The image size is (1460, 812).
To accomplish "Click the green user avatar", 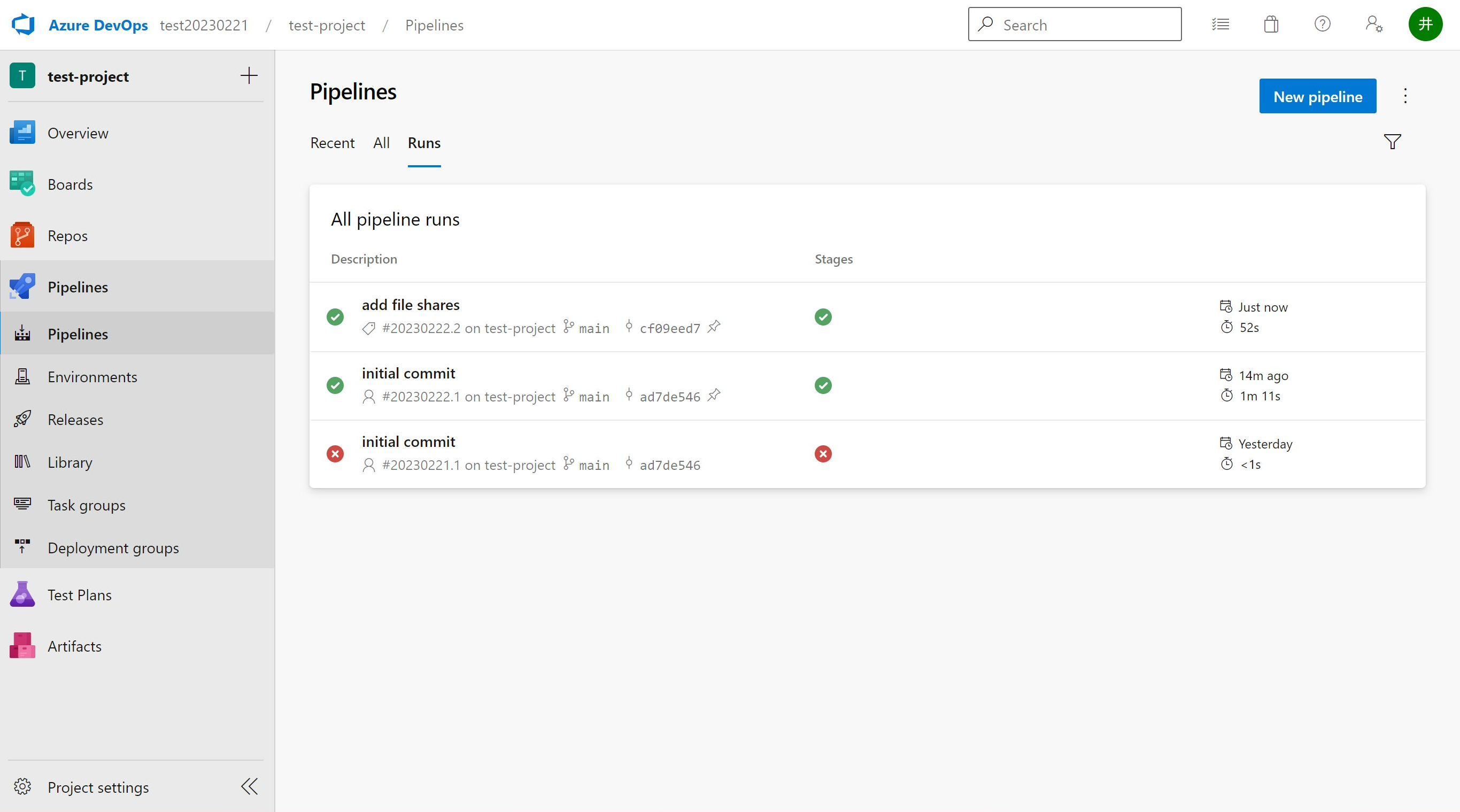I will [x=1425, y=25].
